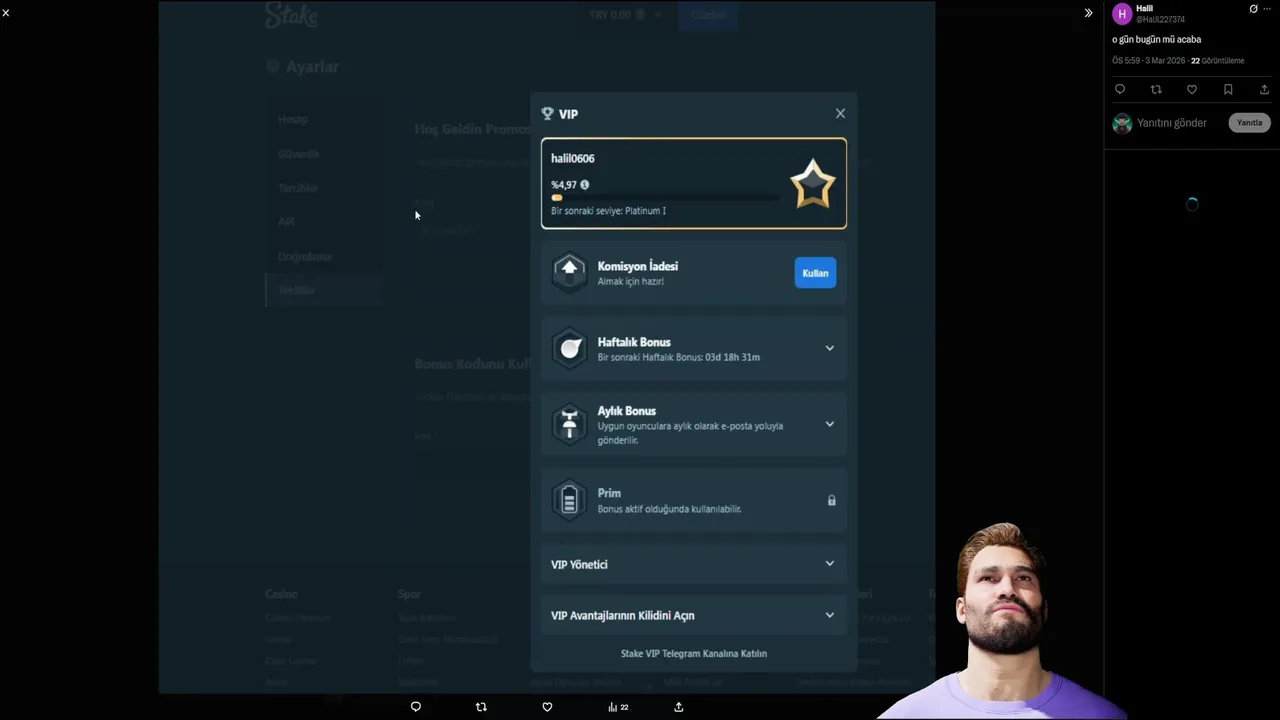1280x720 pixels.
Task: Click 'Bir sonraki seviye: Platinum I' text
Action: pyautogui.click(x=608, y=211)
